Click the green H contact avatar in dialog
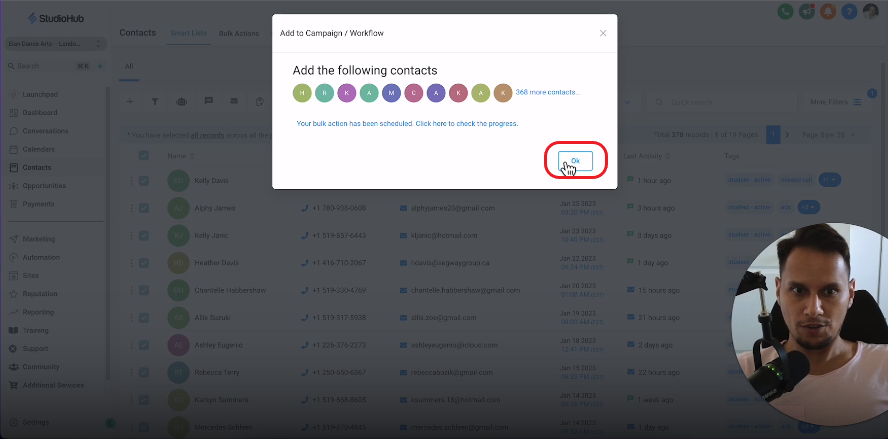 click(x=302, y=93)
